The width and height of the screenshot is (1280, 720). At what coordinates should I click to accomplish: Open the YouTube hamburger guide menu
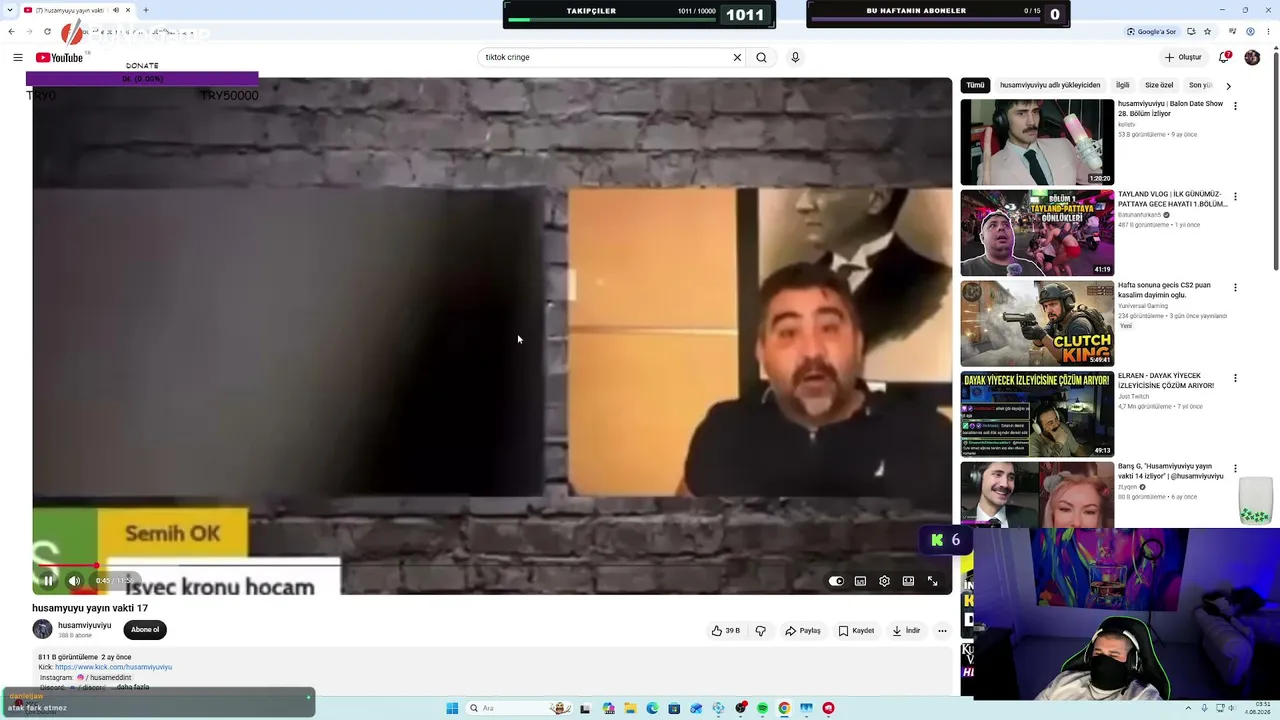click(x=17, y=57)
